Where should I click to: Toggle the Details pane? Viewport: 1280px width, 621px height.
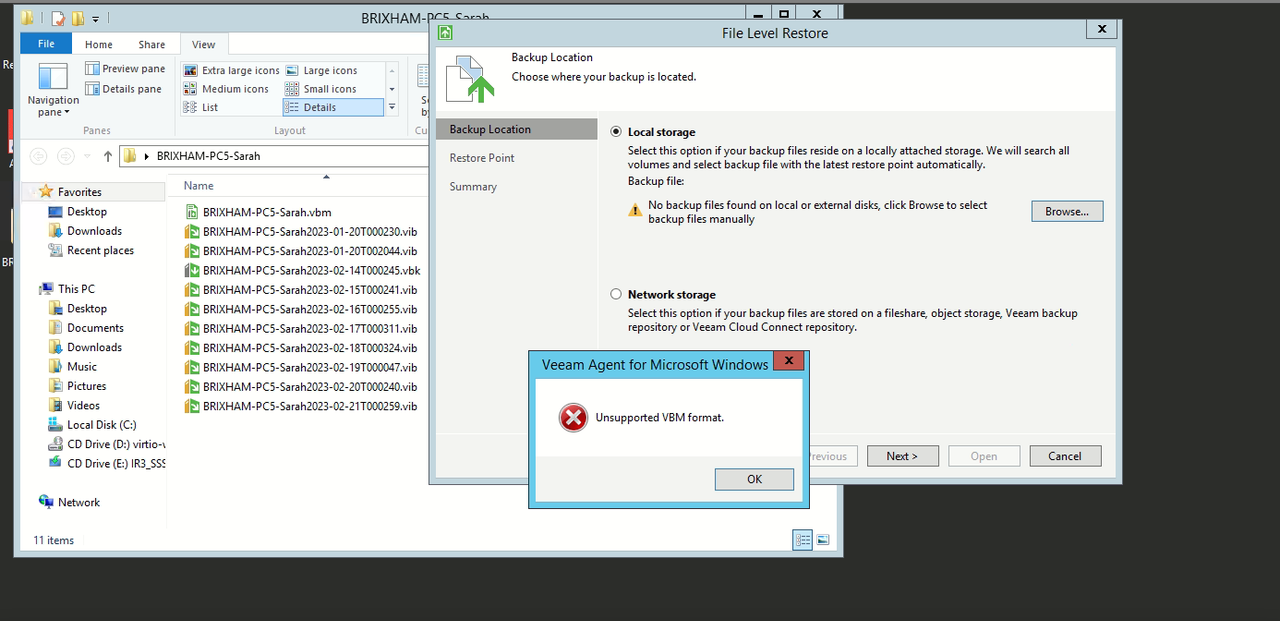coord(123,89)
